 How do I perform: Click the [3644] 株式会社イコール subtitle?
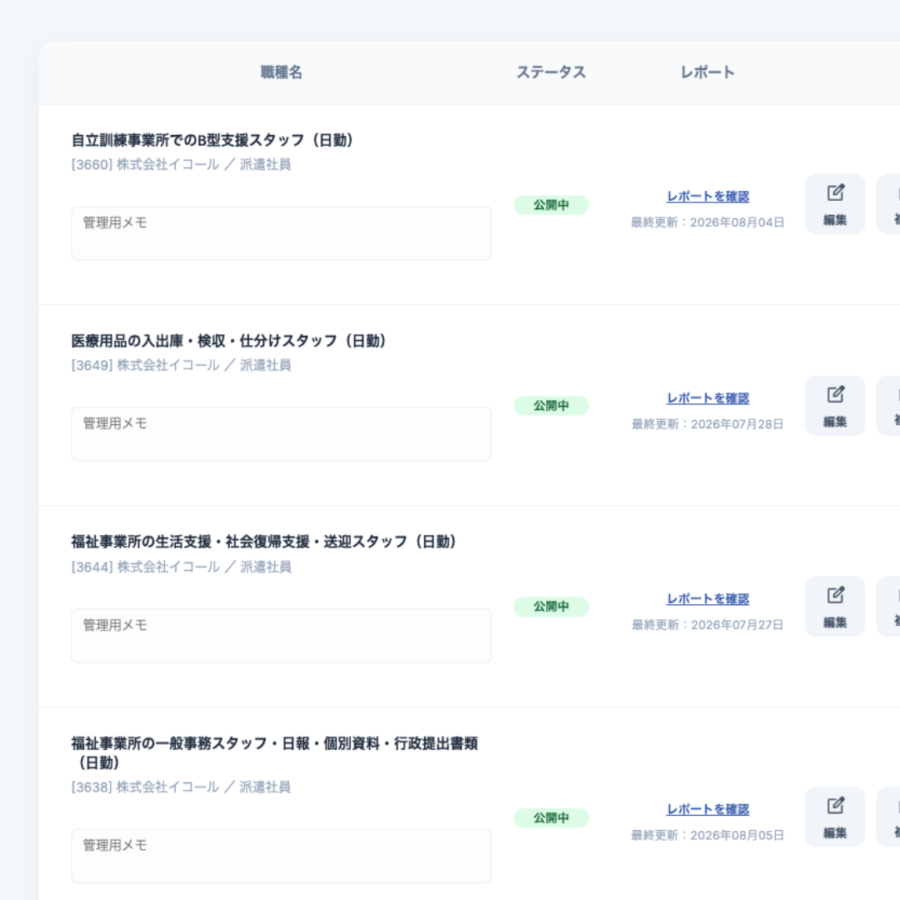pyautogui.click(x=181, y=567)
